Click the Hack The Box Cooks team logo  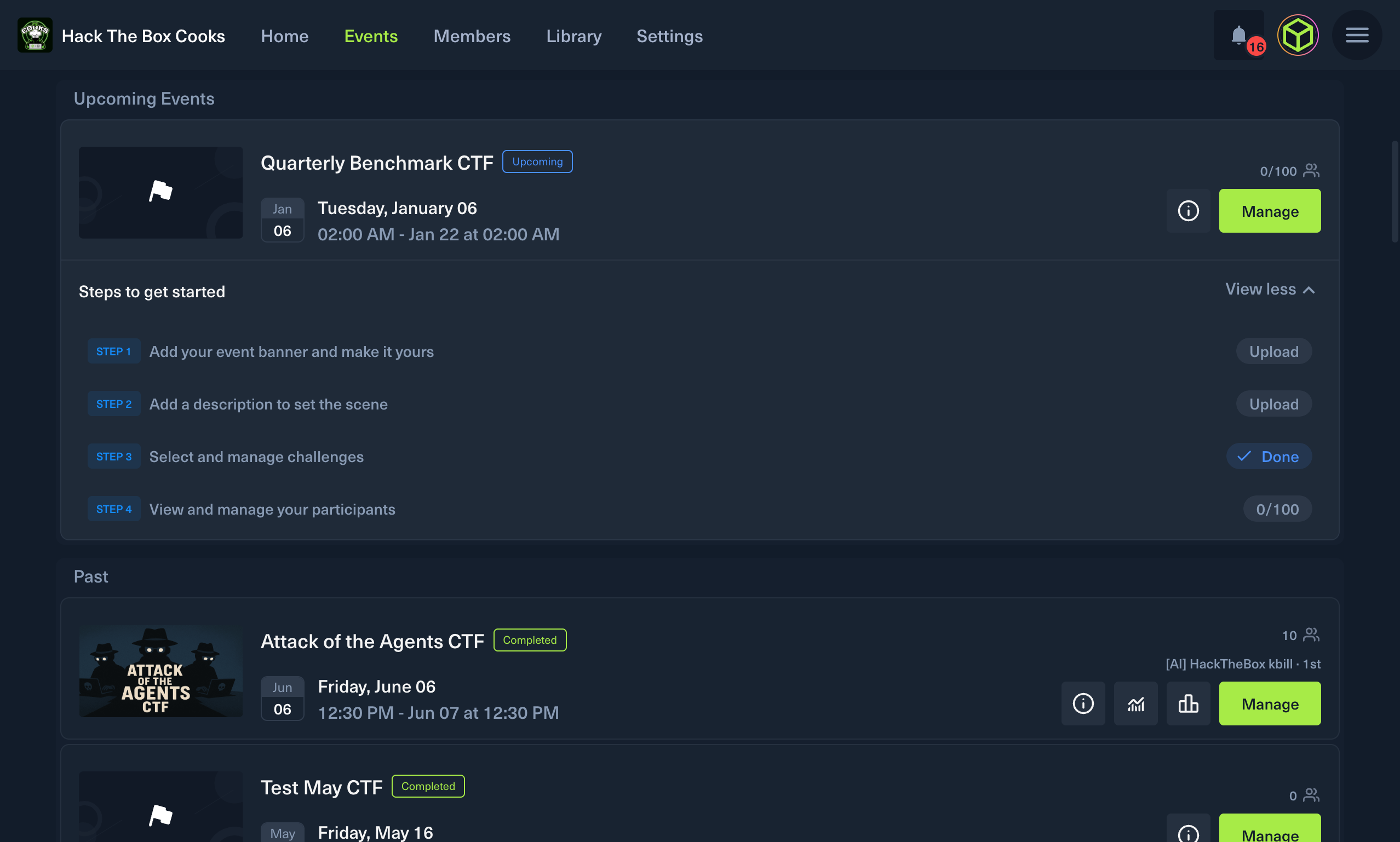35,35
